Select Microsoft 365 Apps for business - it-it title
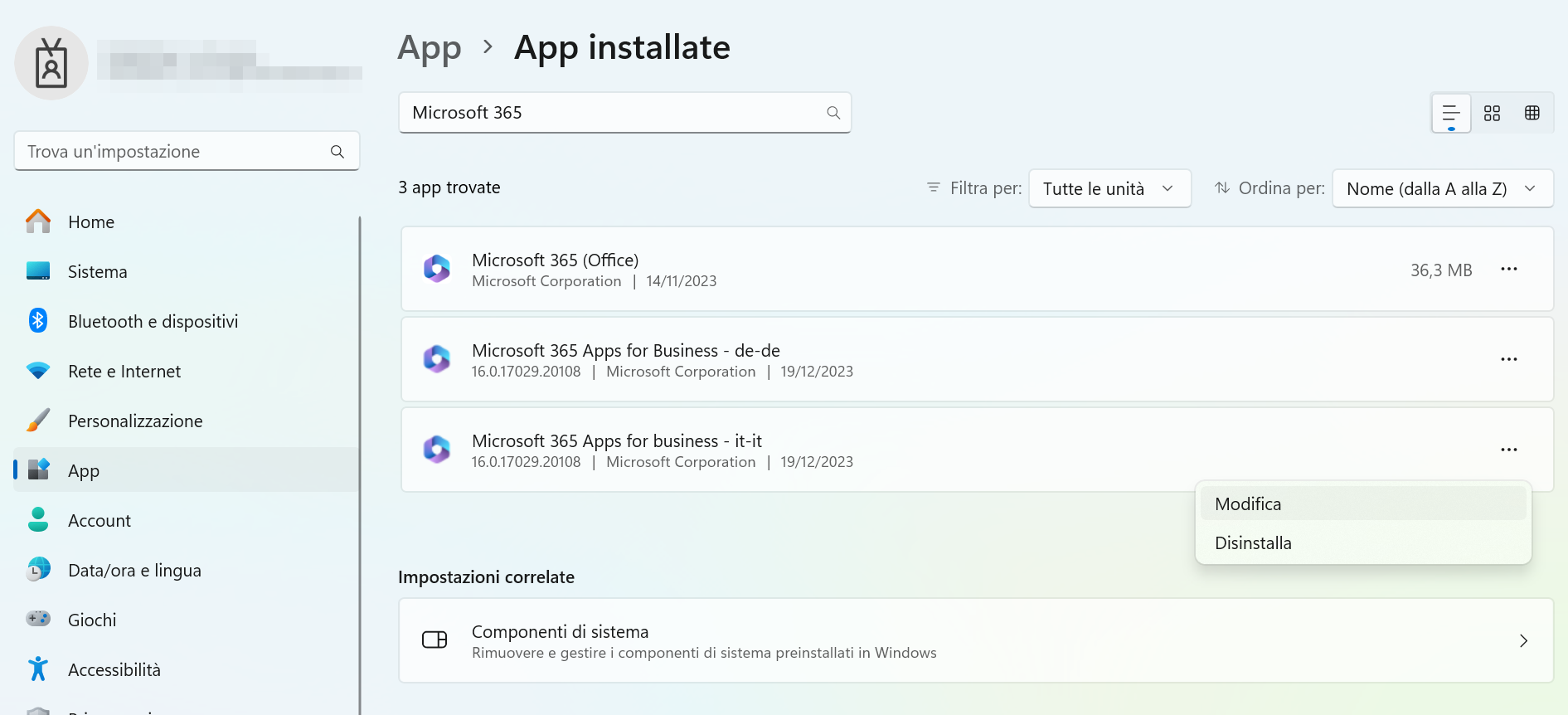The width and height of the screenshot is (1568, 715). (617, 440)
